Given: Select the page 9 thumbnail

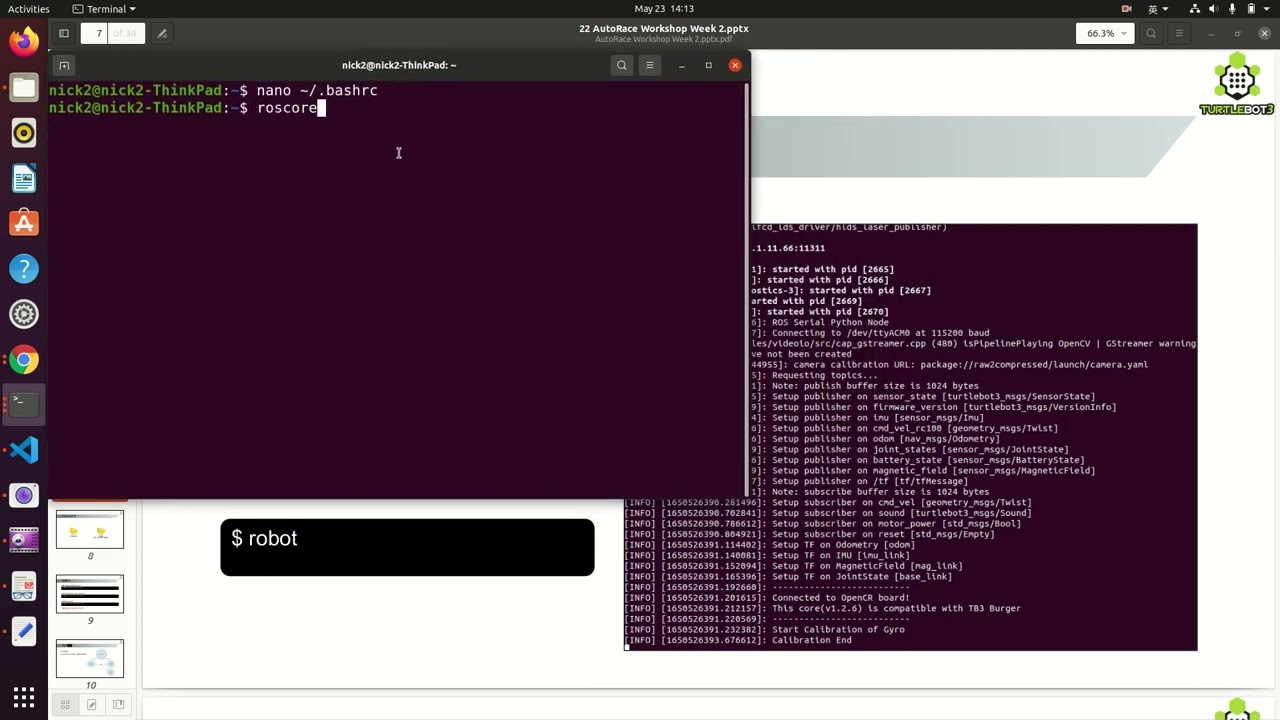Looking at the screenshot, I should pyautogui.click(x=90, y=594).
